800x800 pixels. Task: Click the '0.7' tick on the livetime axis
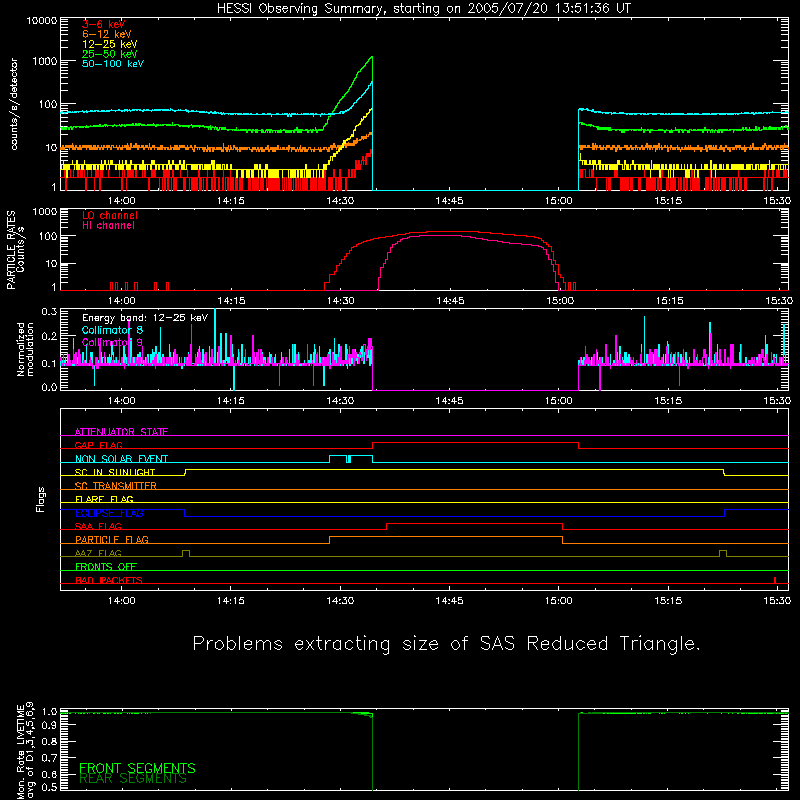coord(49,757)
